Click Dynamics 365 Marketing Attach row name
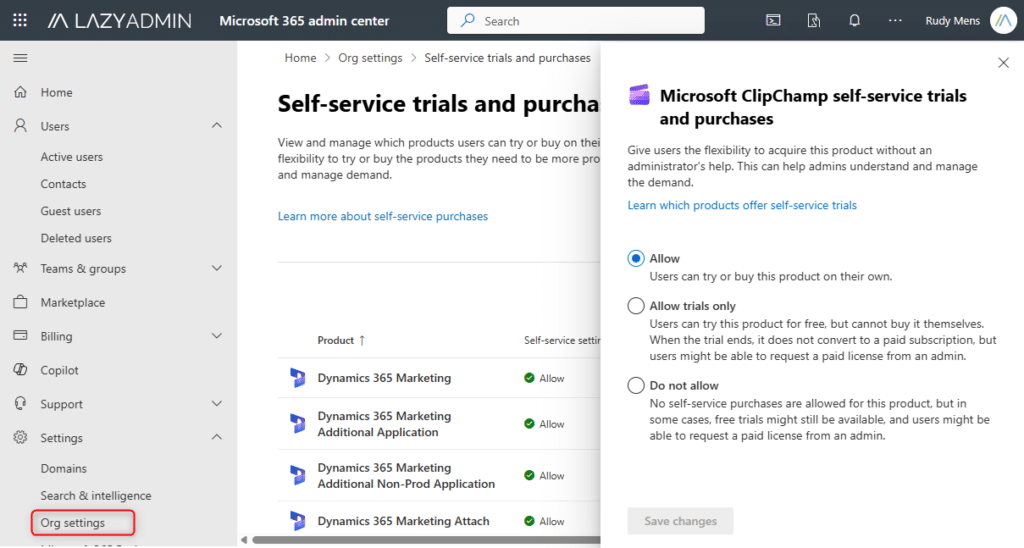The width and height of the screenshot is (1024, 548). 404,521
